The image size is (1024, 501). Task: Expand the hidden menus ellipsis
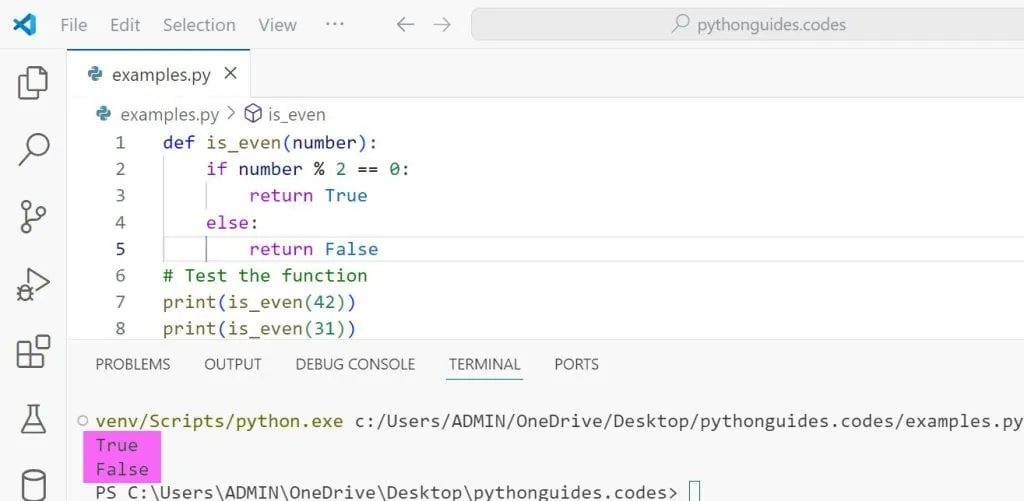click(335, 25)
